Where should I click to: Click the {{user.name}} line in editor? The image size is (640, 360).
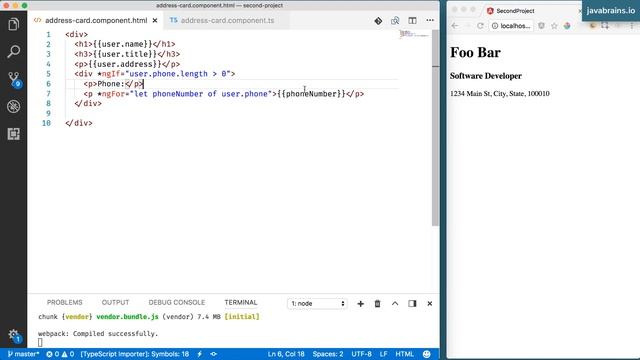point(125,44)
